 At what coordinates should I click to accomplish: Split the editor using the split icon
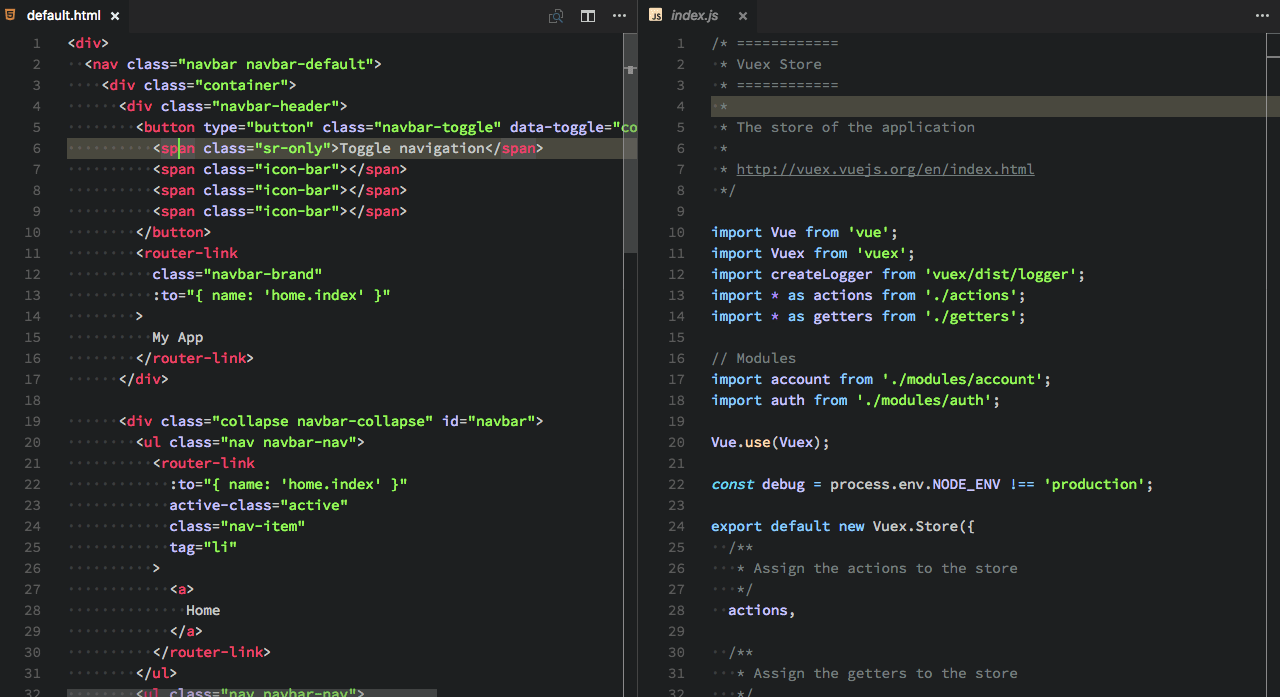[x=587, y=16]
